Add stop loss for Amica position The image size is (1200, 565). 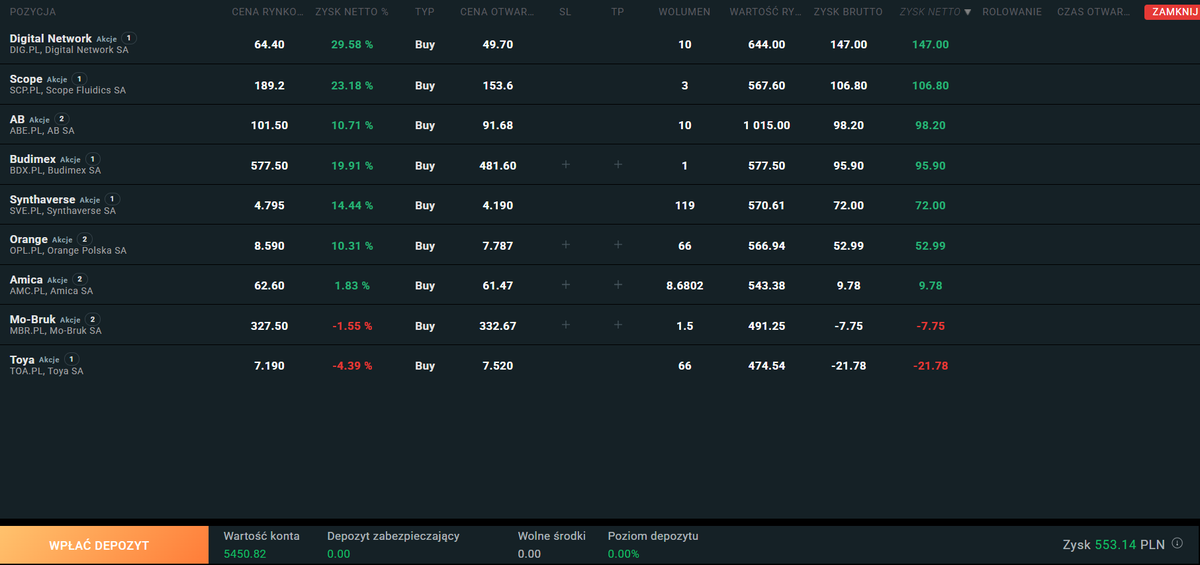pyautogui.click(x=565, y=285)
